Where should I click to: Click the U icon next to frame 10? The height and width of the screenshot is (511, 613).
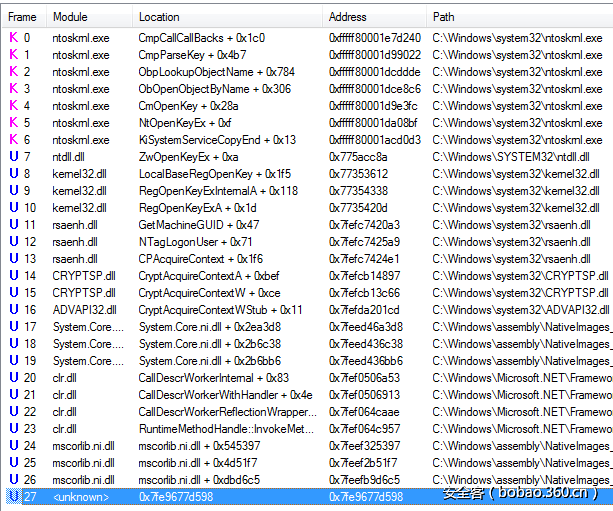(x=14, y=208)
